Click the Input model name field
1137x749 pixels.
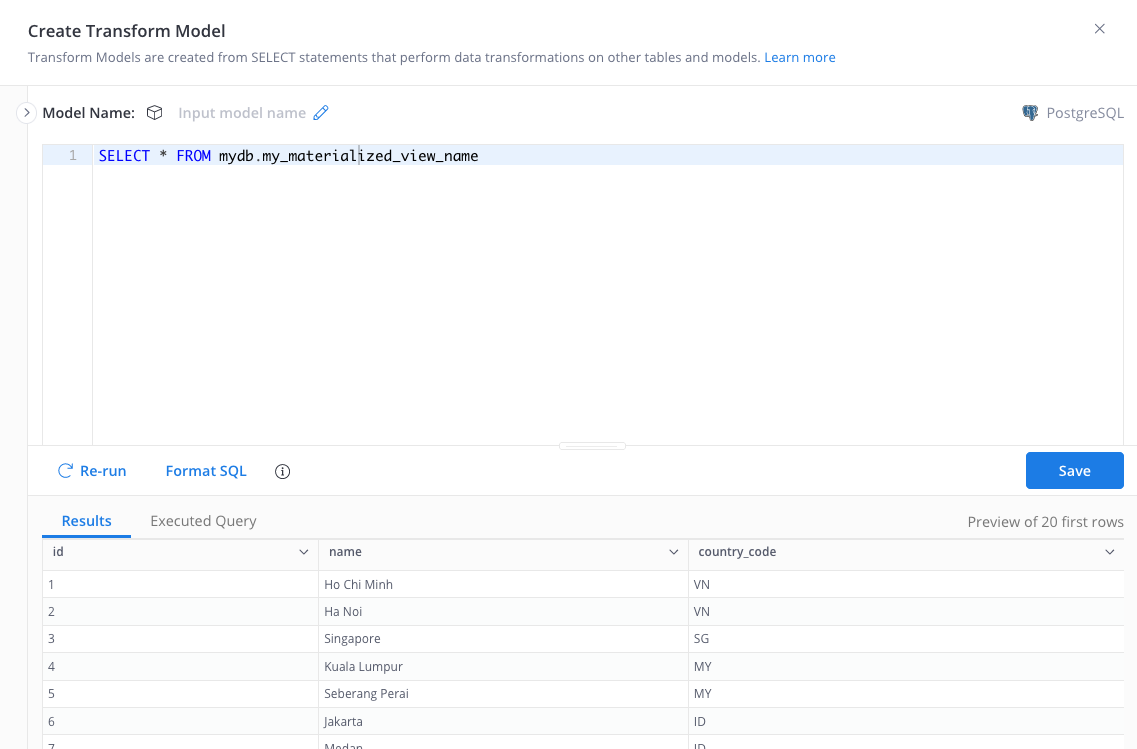242,113
